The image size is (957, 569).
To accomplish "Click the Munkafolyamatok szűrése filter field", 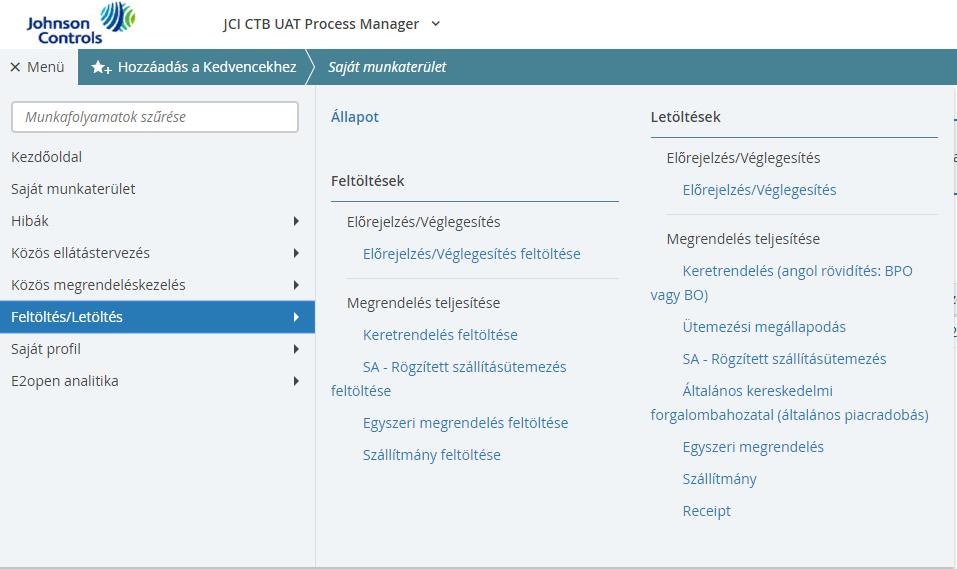I will [155, 117].
